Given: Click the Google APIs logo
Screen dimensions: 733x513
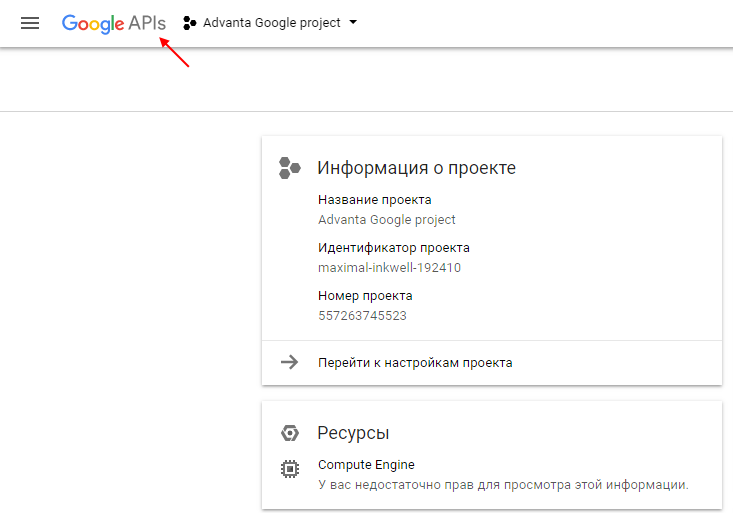Looking at the screenshot, I should [113, 23].
